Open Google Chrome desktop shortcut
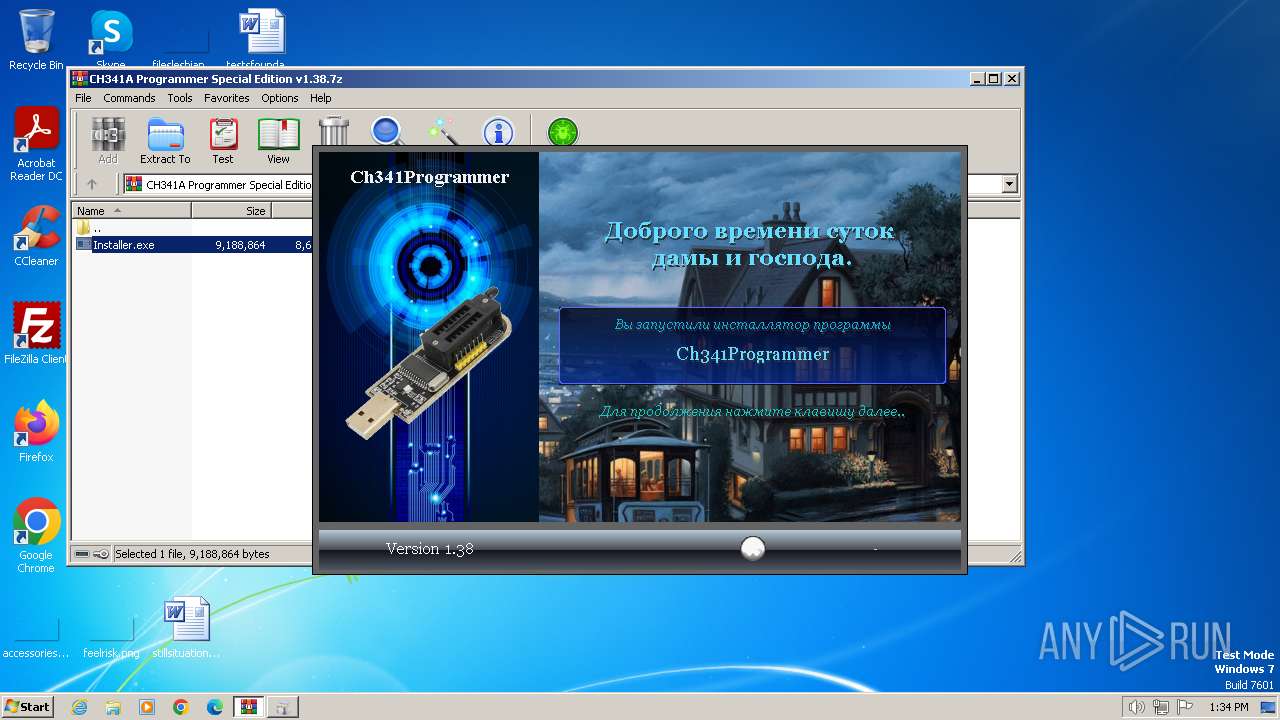 (x=36, y=536)
